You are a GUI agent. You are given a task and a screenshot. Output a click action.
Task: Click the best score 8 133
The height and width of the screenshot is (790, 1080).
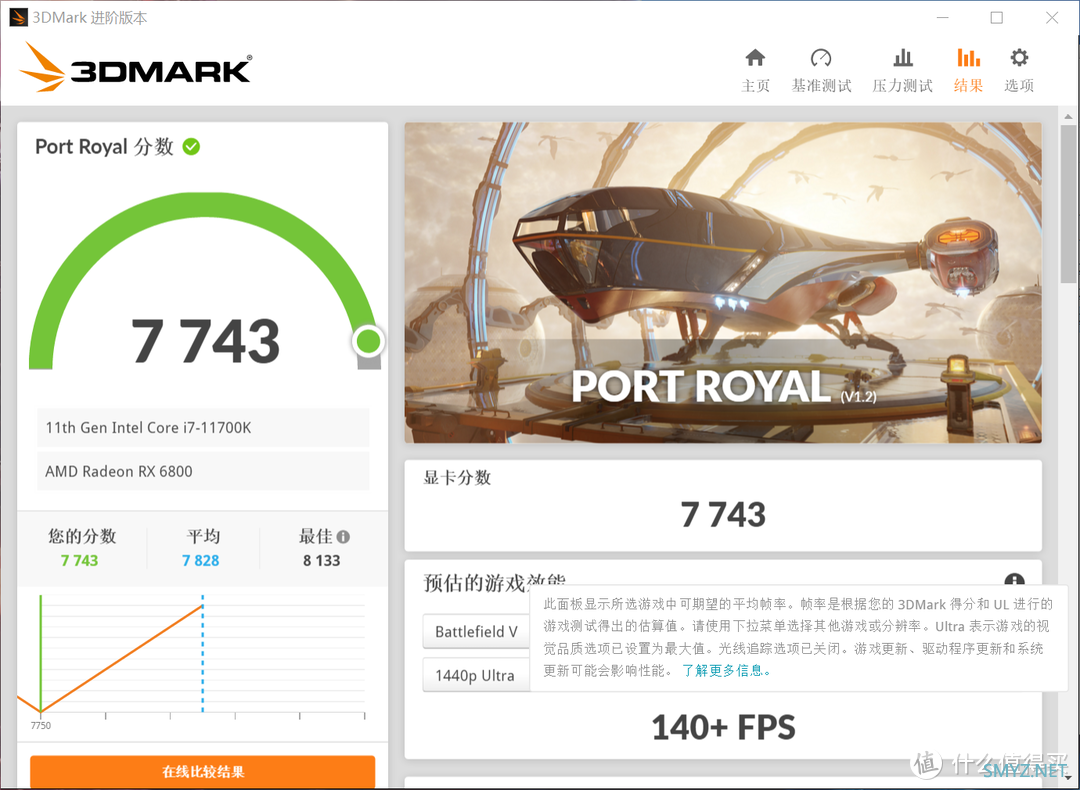tap(322, 561)
